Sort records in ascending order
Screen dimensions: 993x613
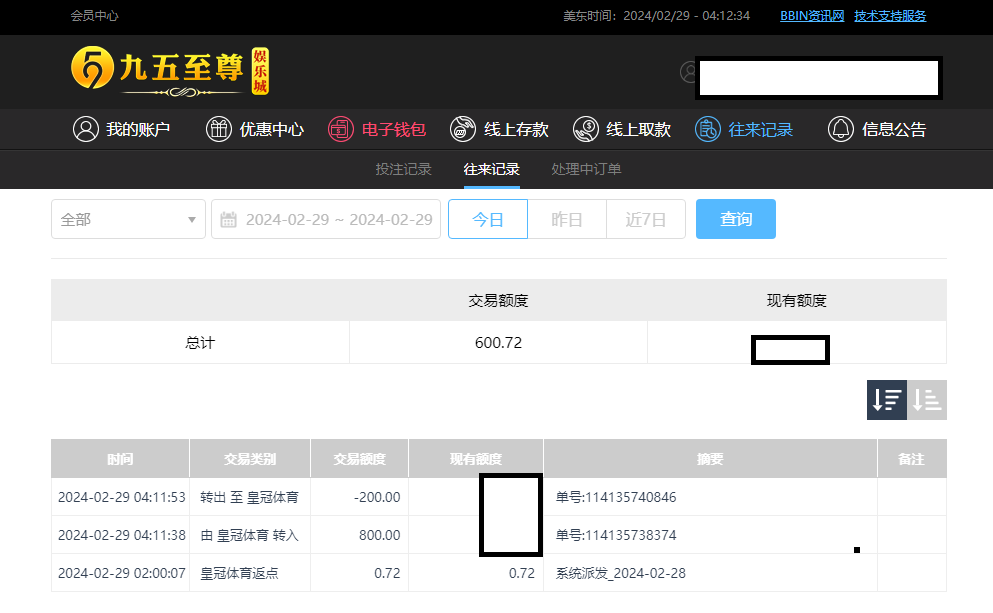[927, 400]
